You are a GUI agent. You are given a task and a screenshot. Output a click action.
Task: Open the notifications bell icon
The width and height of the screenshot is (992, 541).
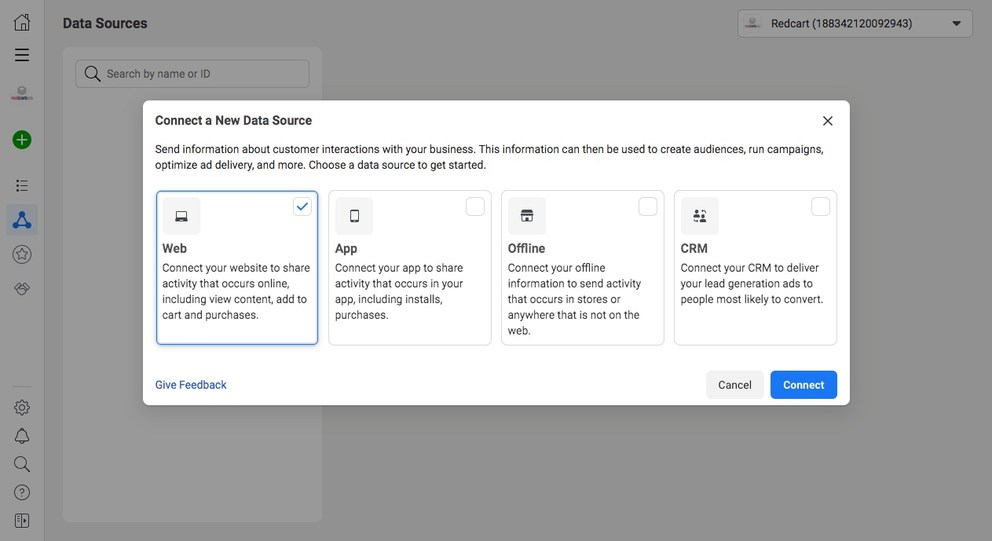[x=22, y=436]
